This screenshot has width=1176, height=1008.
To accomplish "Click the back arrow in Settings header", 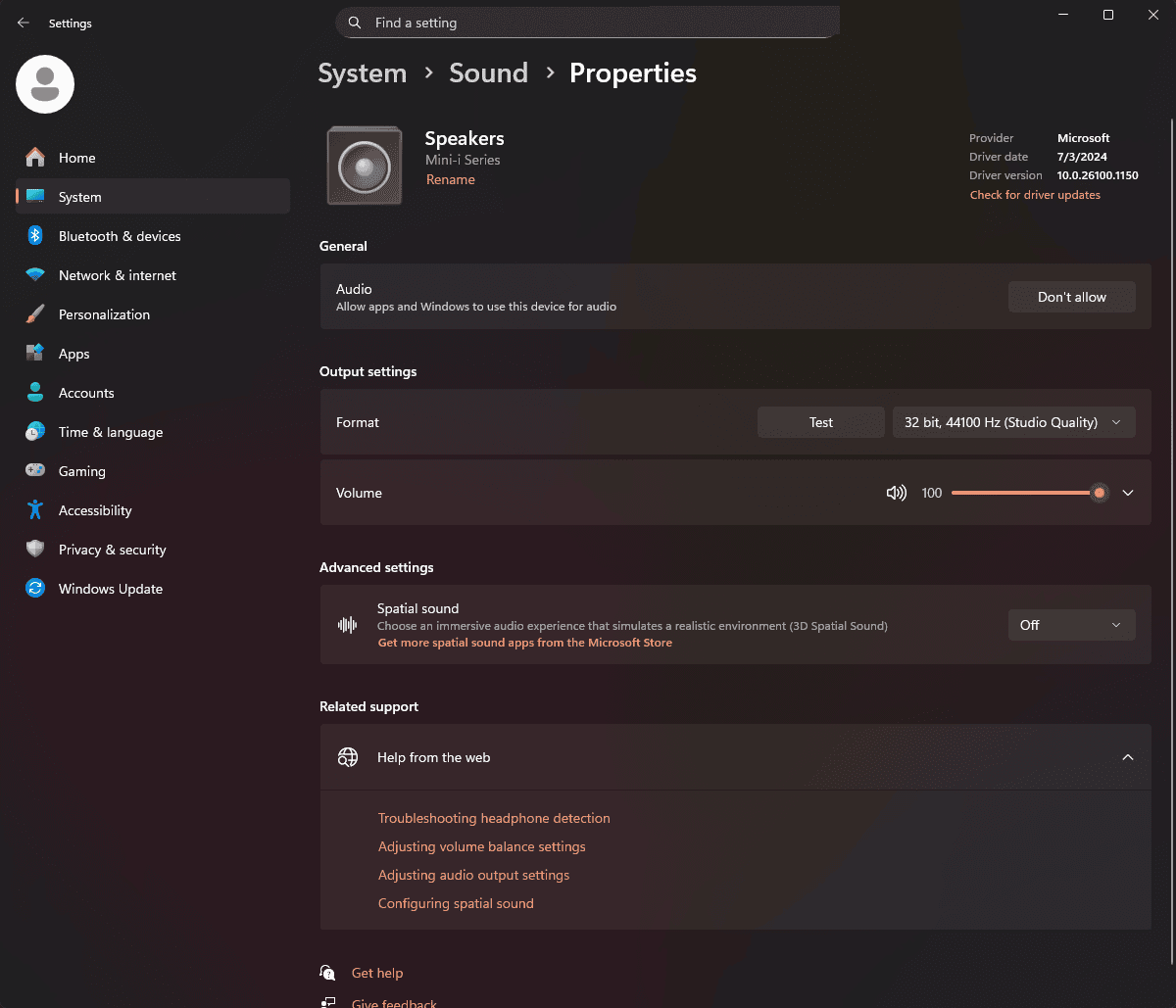I will (x=24, y=23).
